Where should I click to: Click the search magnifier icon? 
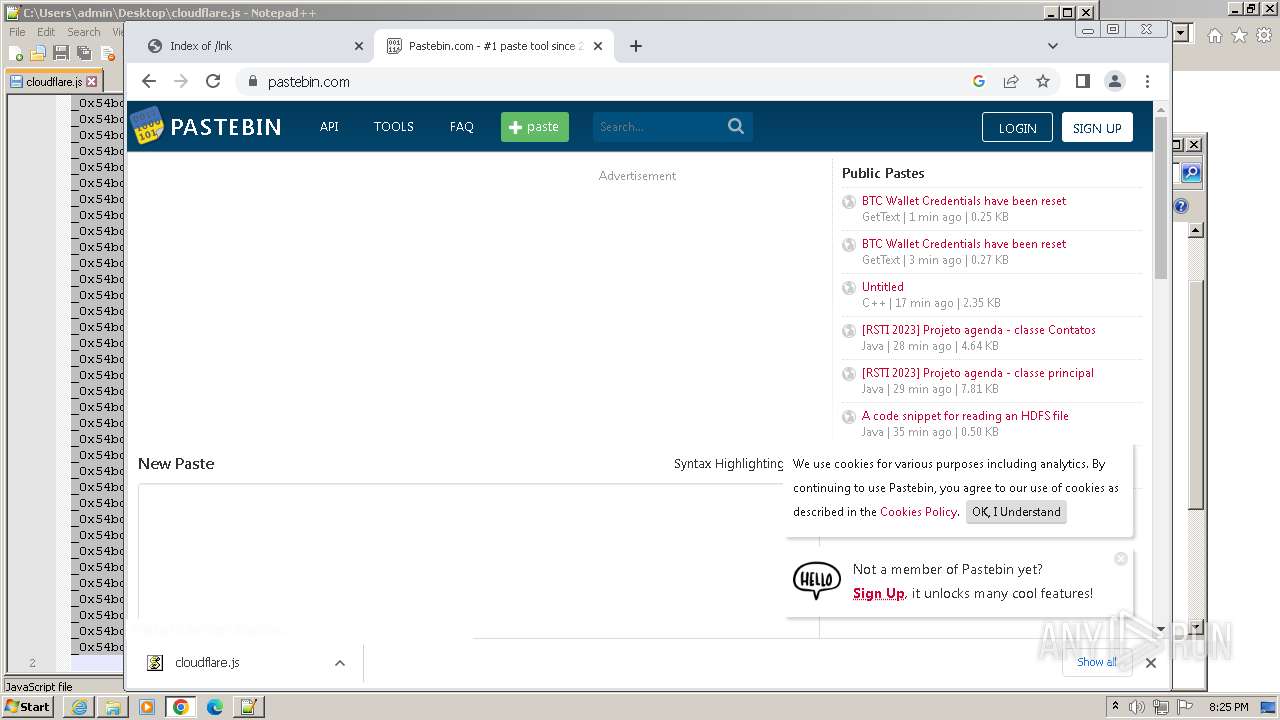point(736,126)
